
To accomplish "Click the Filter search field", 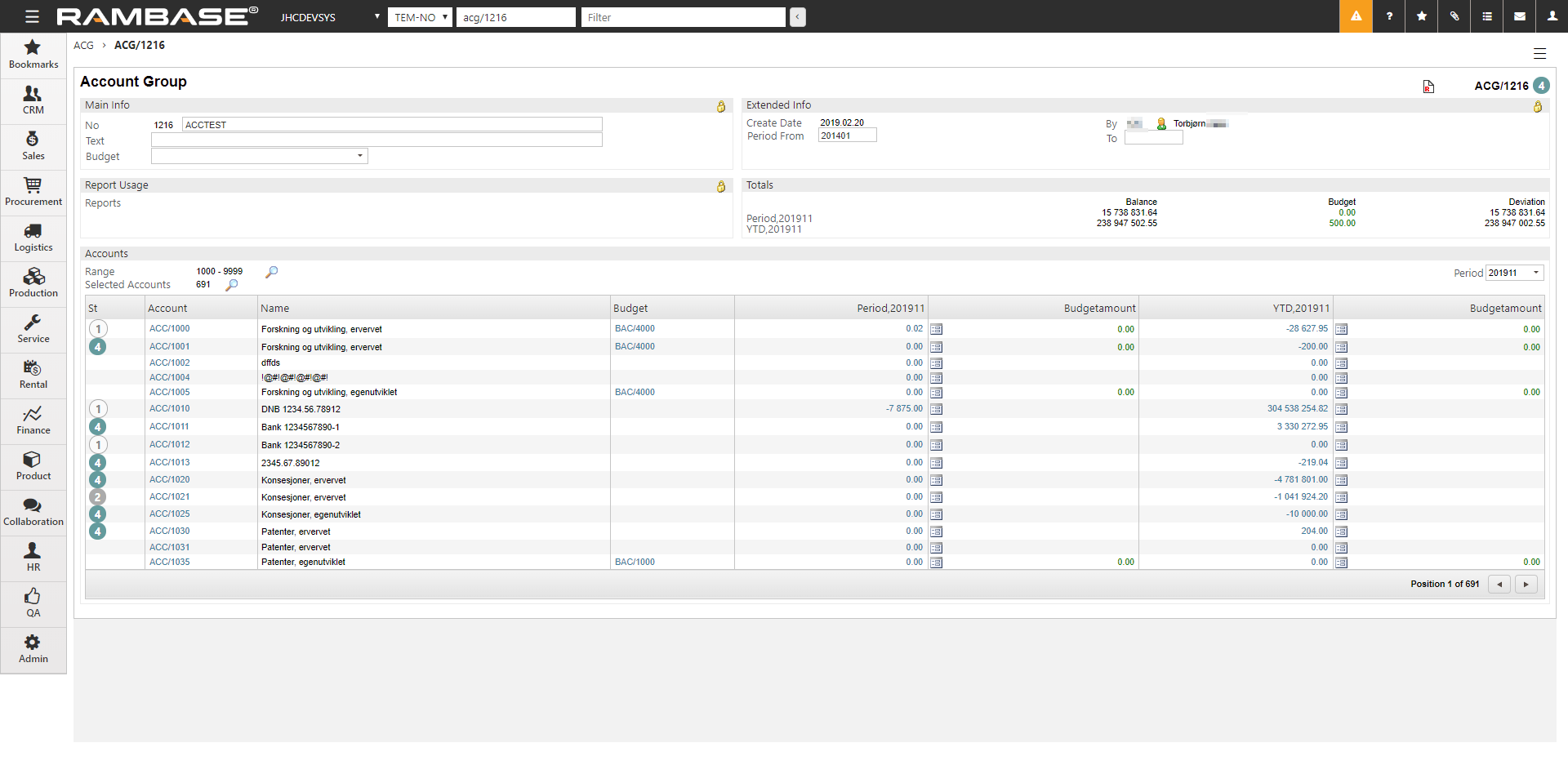I will click(683, 17).
